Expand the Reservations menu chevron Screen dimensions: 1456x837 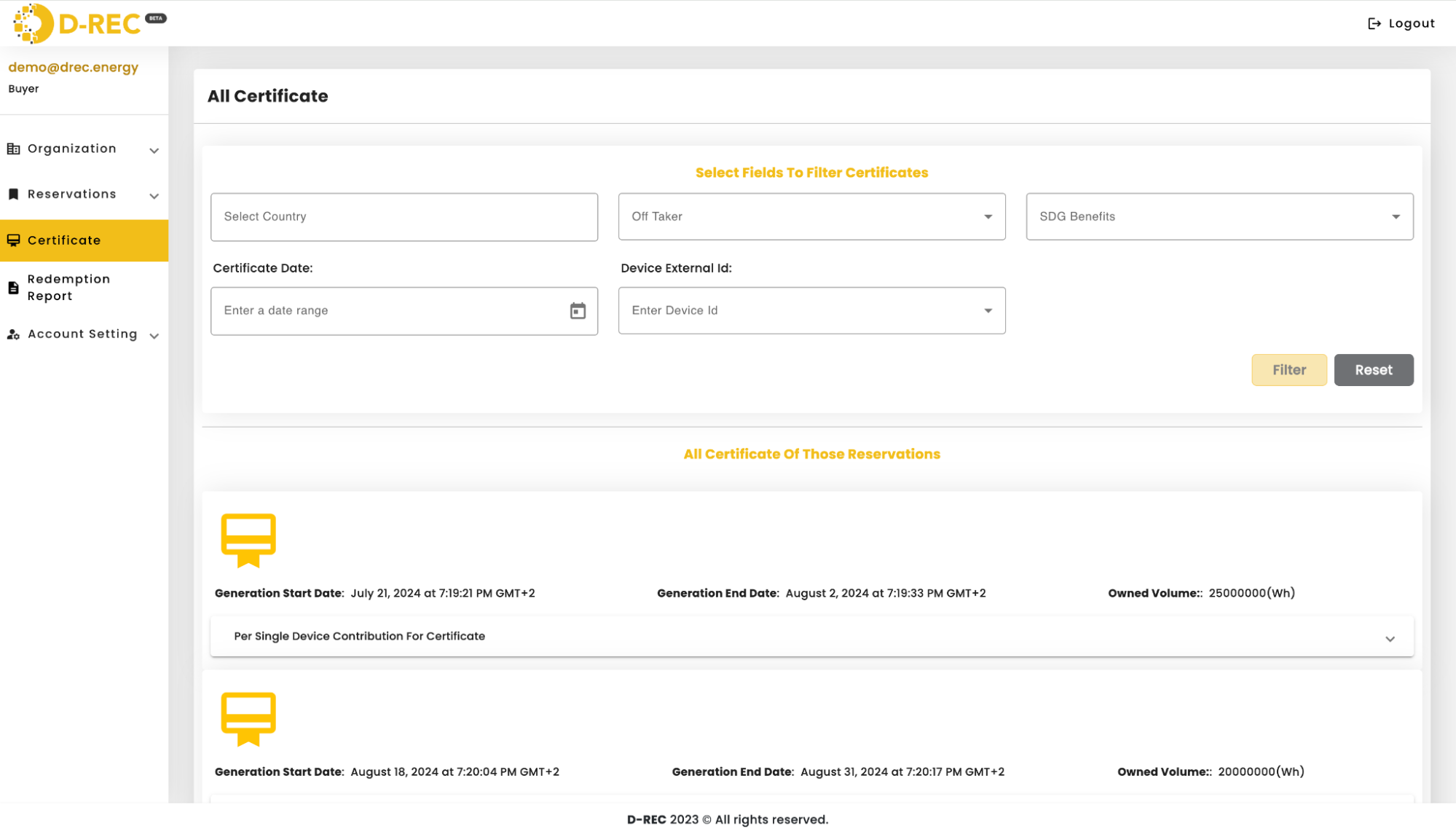pos(154,196)
